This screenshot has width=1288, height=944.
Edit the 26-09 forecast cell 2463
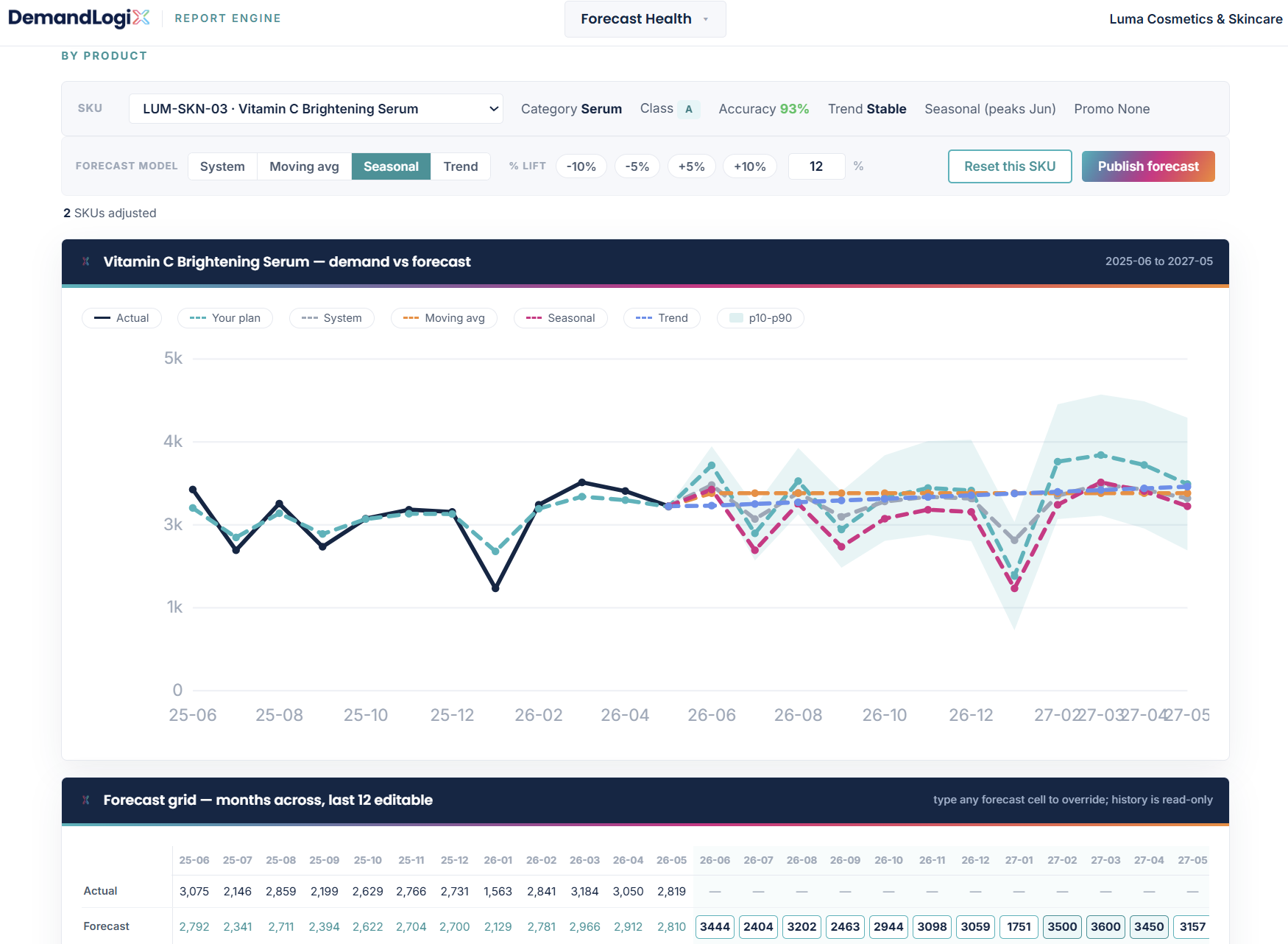pyautogui.click(x=845, y=926)
